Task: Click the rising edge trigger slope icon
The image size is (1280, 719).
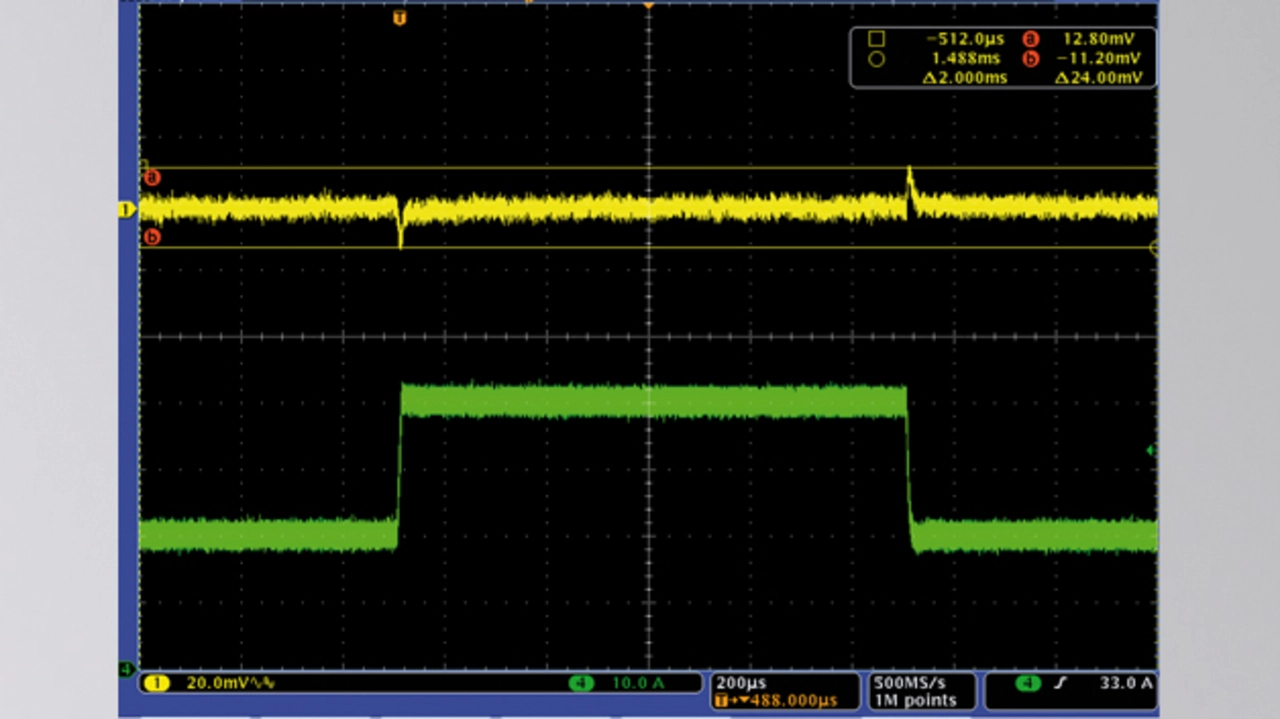Action: [x=1060, y=683]
